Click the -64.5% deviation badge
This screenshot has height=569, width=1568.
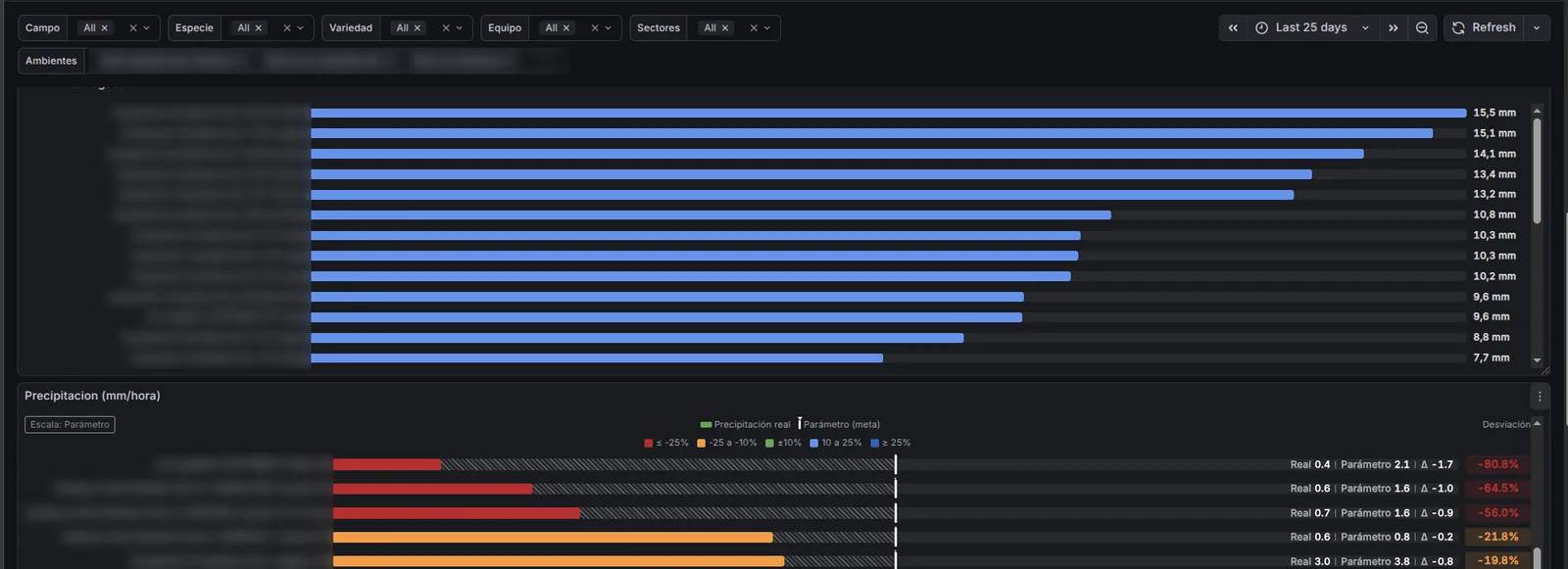pos(1498,489)
